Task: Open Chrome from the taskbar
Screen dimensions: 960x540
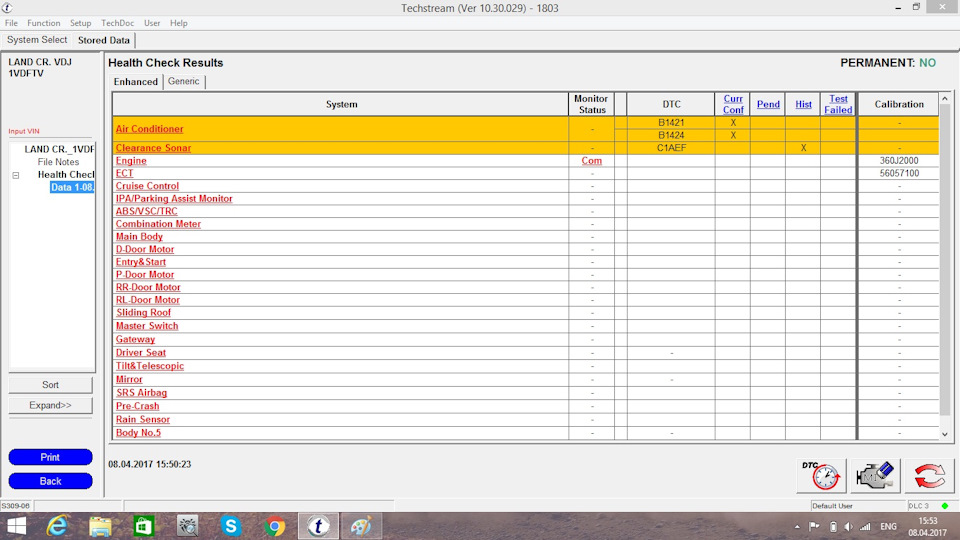Action: (x=275, y=526)
